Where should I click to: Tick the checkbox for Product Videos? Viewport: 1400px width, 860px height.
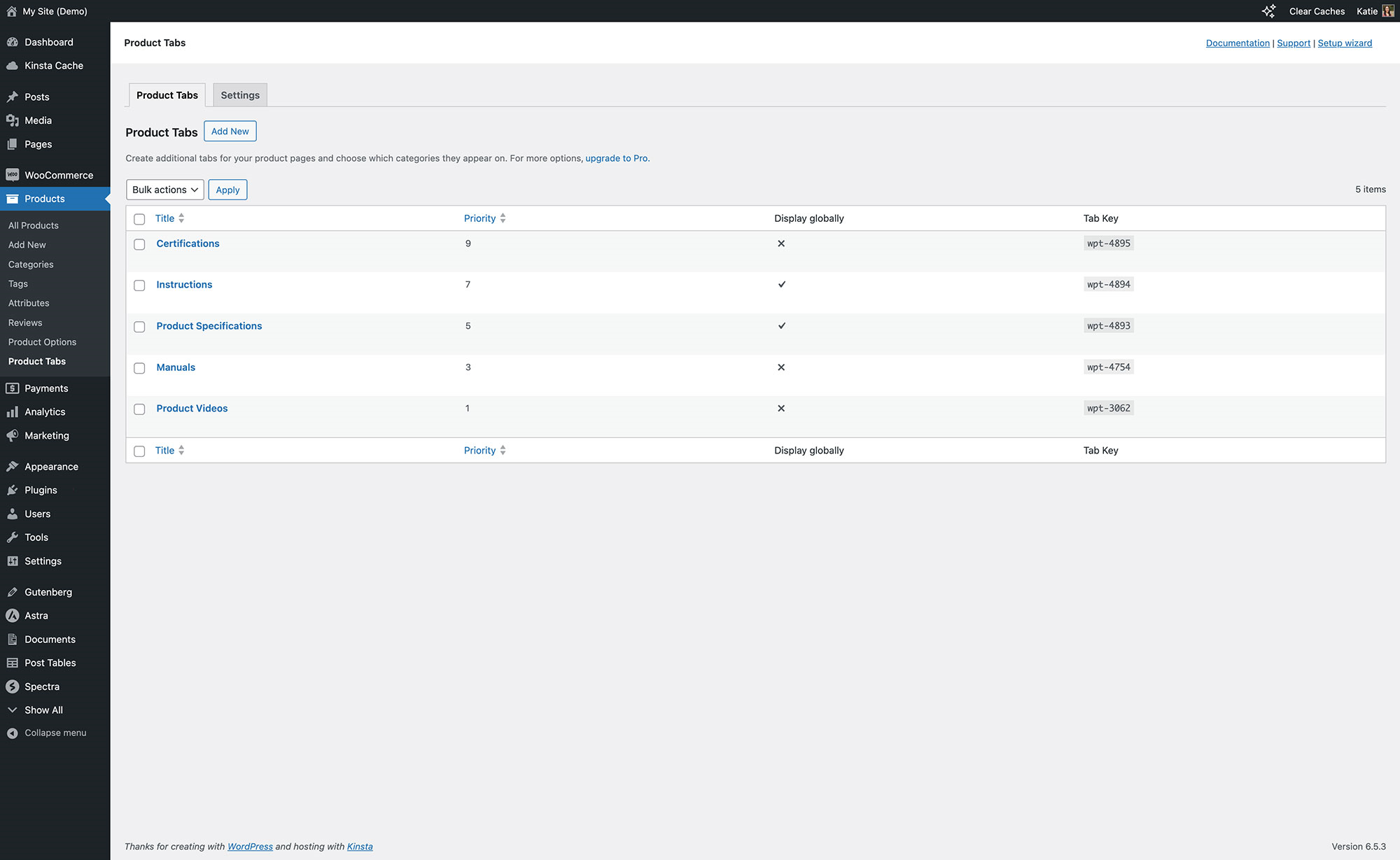pos(139,409)
